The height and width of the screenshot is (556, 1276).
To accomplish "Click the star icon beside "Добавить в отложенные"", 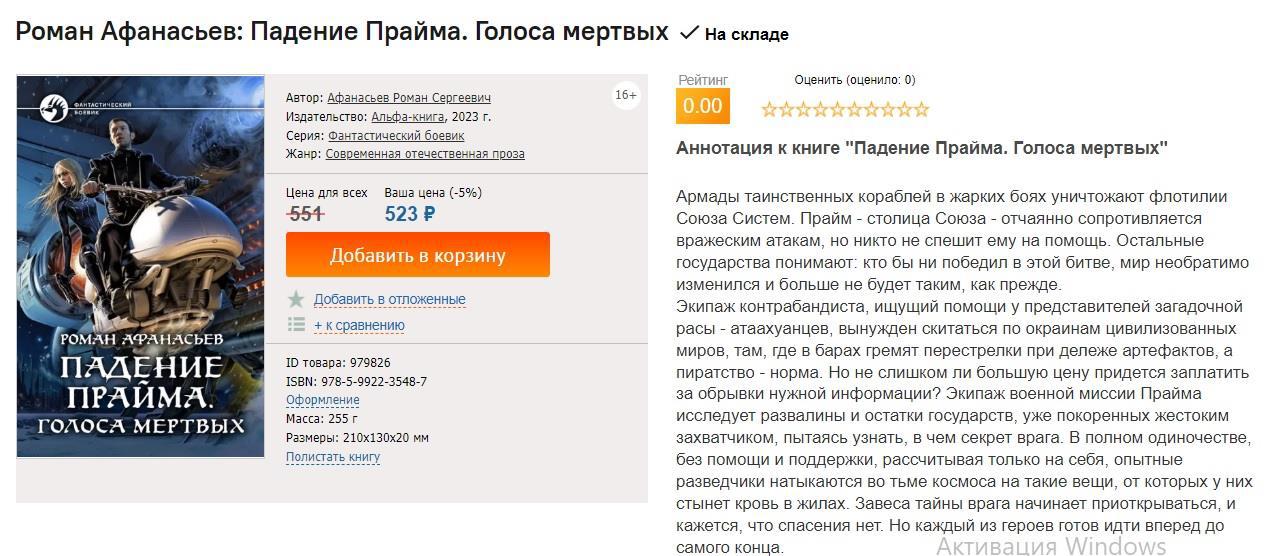I will click(x=296, y=299).
